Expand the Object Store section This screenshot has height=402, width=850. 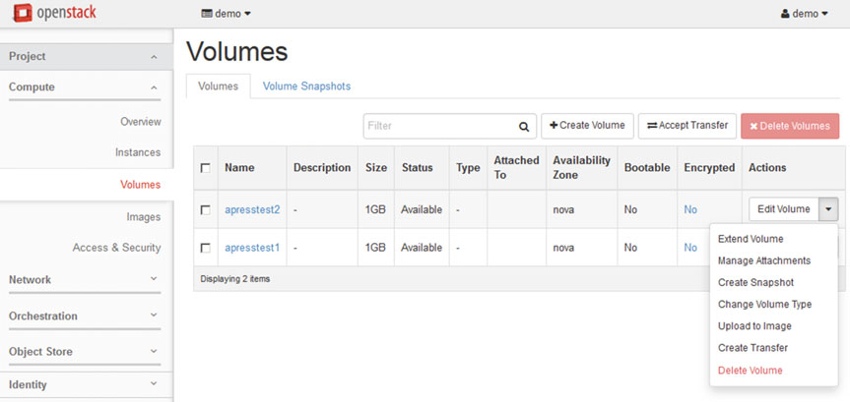(x=85, y=352)
